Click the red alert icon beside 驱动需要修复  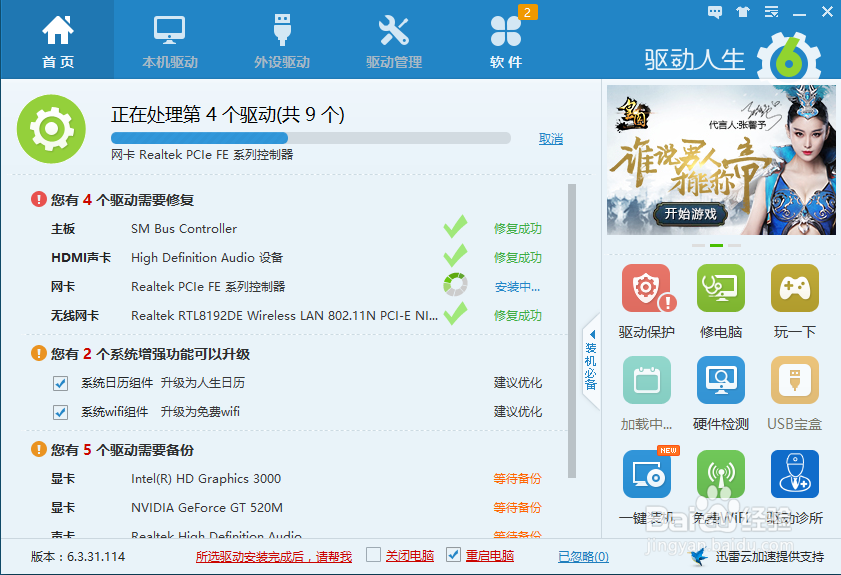[39, 200]
